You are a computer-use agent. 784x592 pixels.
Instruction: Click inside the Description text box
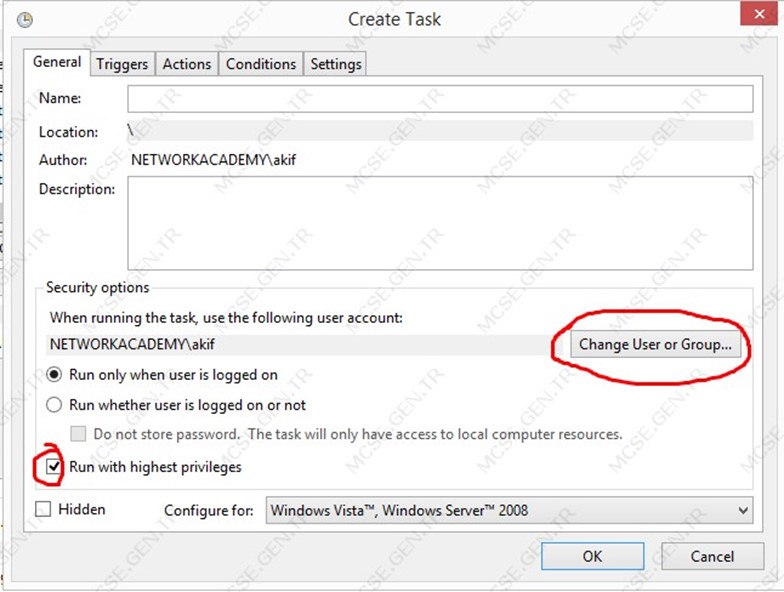440,223
